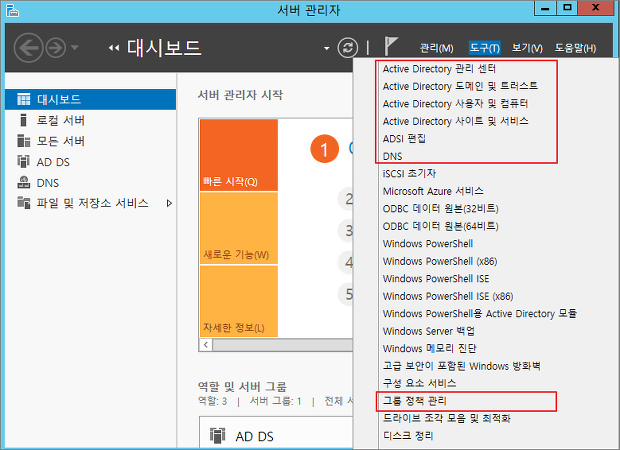620x450 pixels.
Task: Open ADSI 편집 from tools menu
Action: (x=404, y=138)
